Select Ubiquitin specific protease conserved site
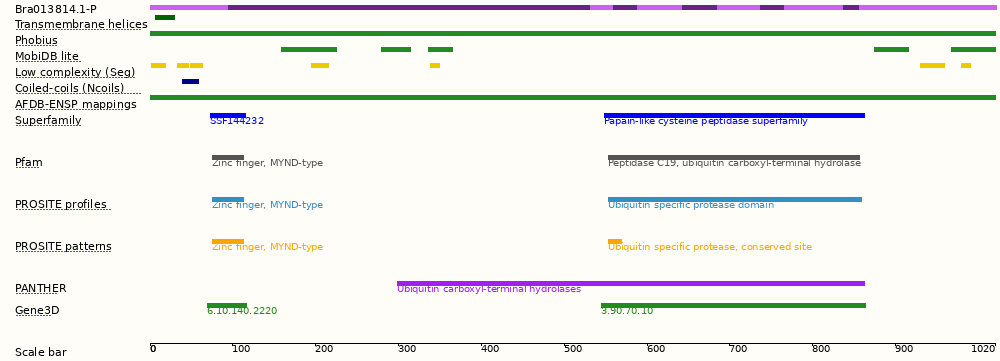This screenshot has width=1000, height=361. point(615,242)
